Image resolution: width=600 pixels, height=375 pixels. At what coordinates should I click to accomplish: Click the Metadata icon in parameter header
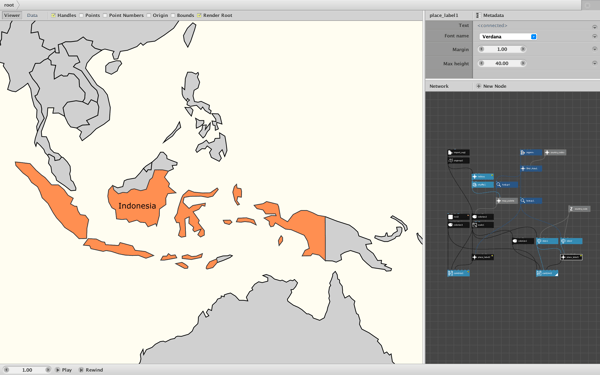[478, 15]
